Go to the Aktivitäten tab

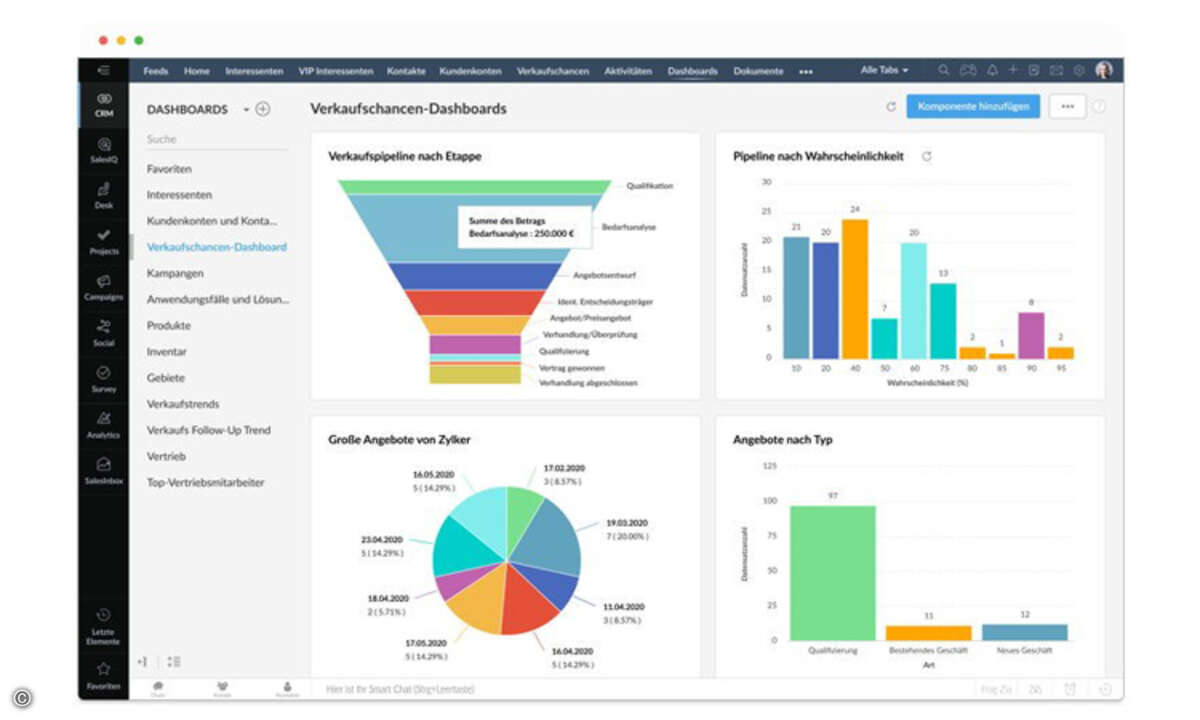[x=628, y=72]
